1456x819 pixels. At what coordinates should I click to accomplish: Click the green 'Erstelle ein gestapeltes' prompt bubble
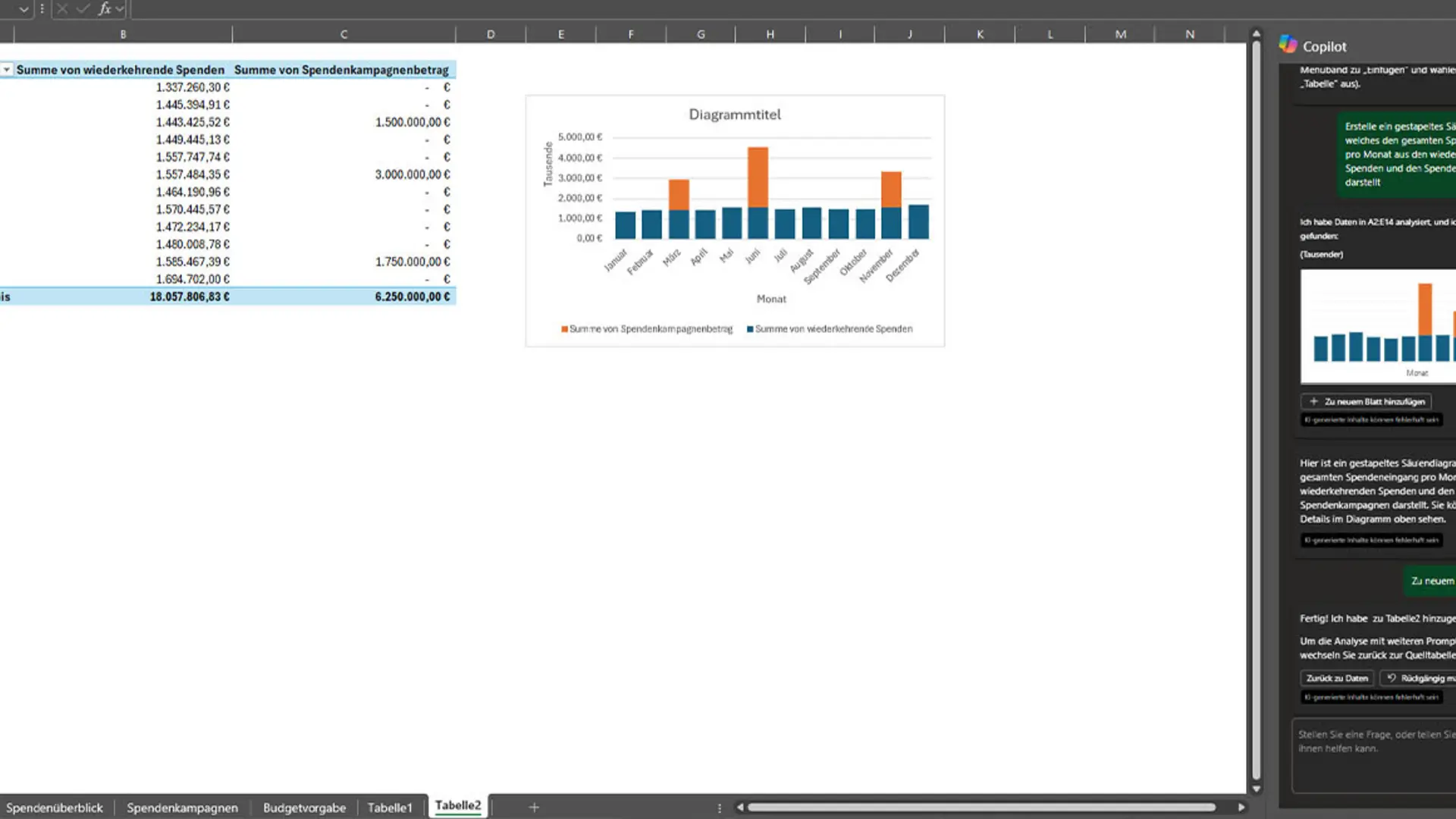tap(1396, 154)
